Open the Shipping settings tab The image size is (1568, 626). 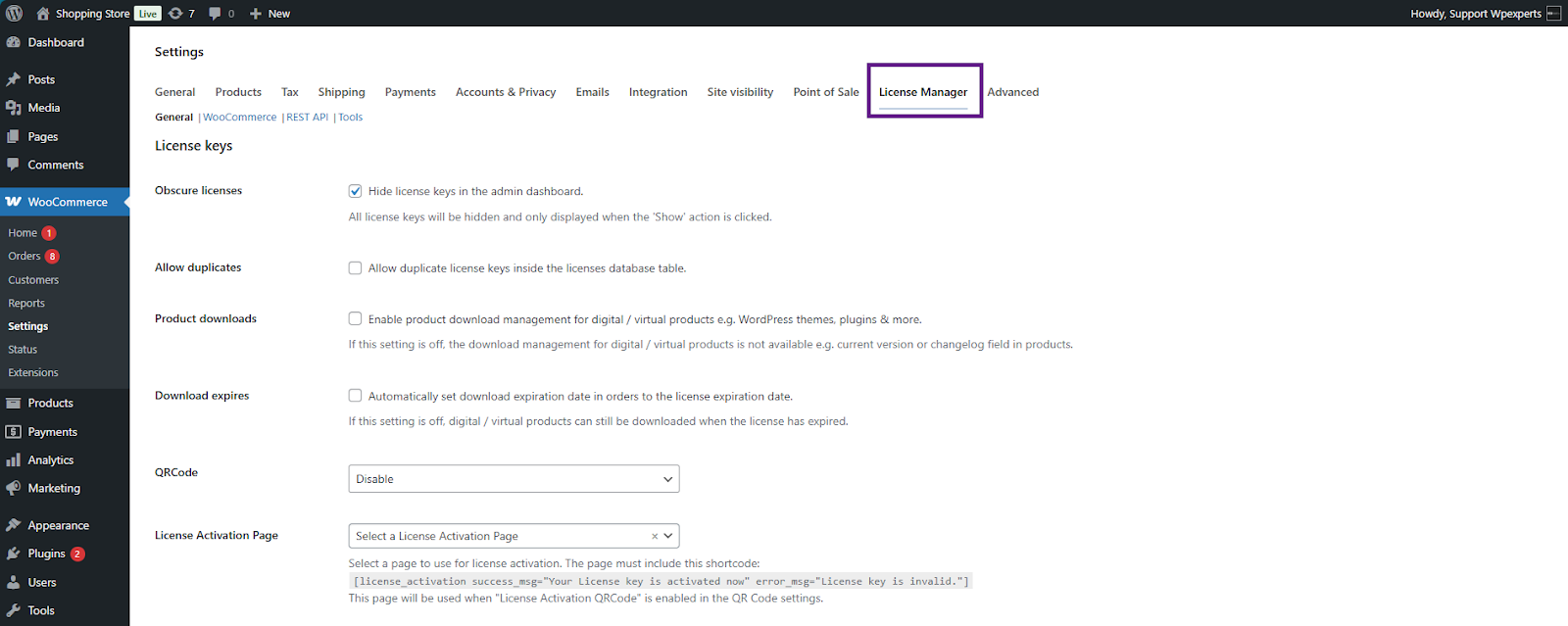(341, 92)
